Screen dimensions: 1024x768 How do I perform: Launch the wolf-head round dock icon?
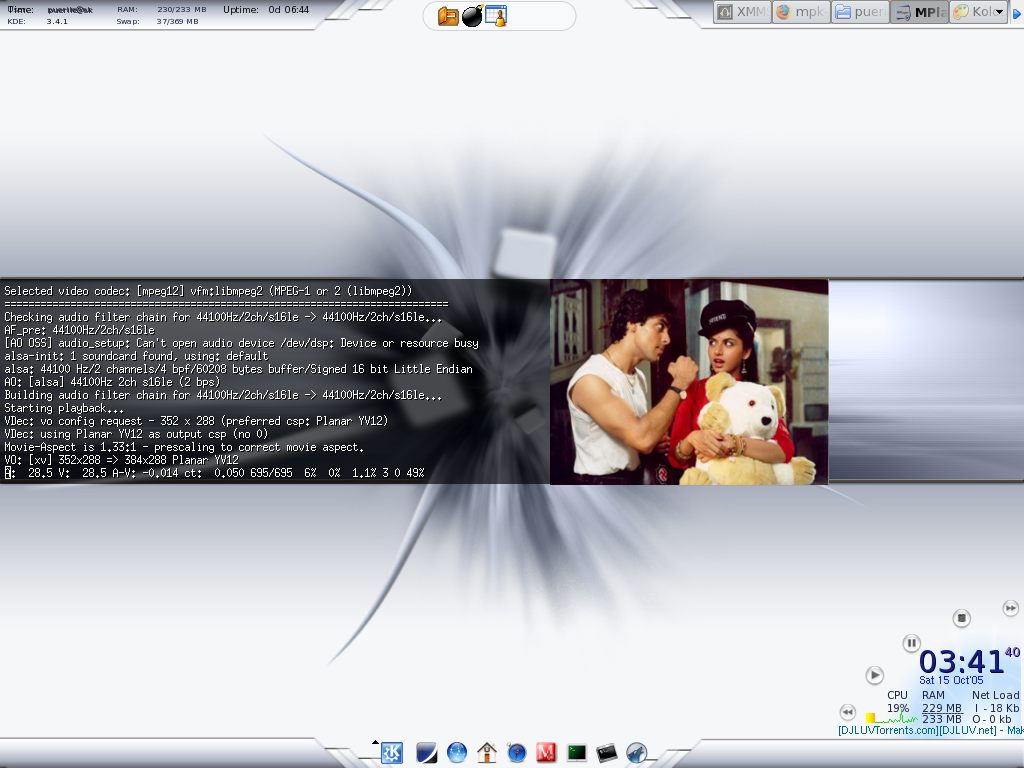pos(637,753)
